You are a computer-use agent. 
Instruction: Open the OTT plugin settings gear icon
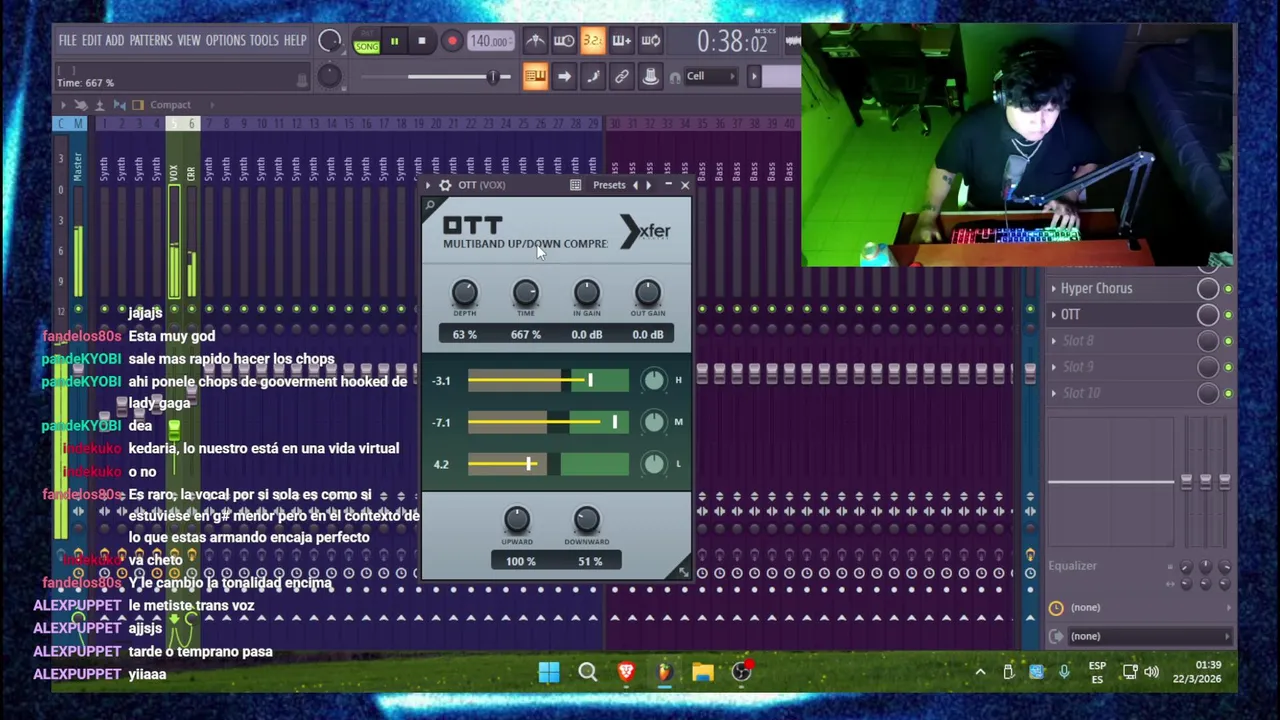coord(445,185)
